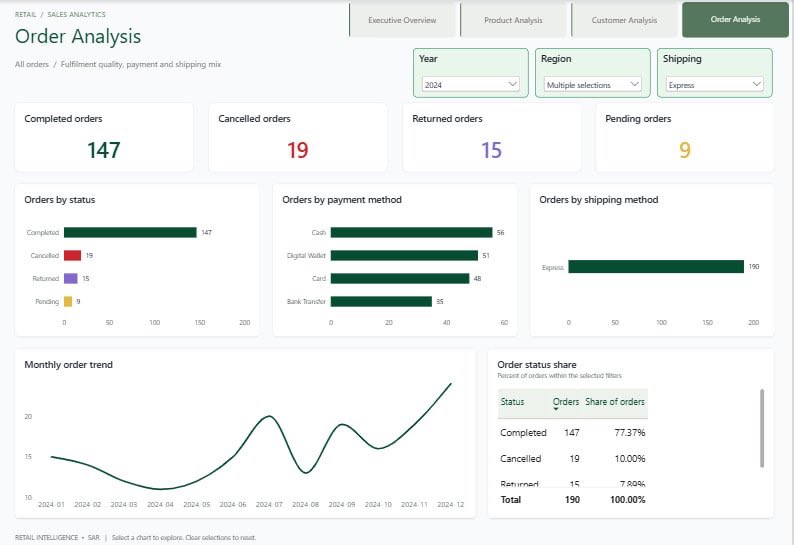This screenshot has width=794, height=545.
Task: Sort table by the Orders column header
Action: point(566,402)
